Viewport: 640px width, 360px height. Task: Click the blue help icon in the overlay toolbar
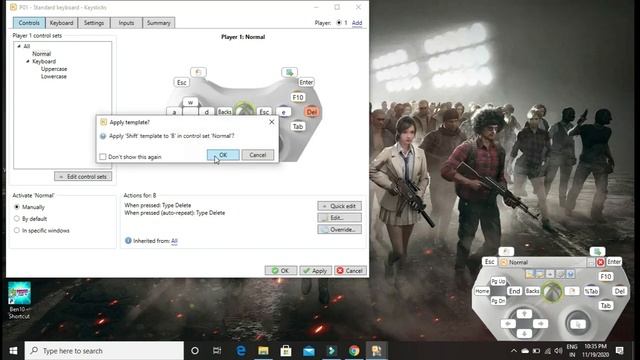tap(571, 274)
